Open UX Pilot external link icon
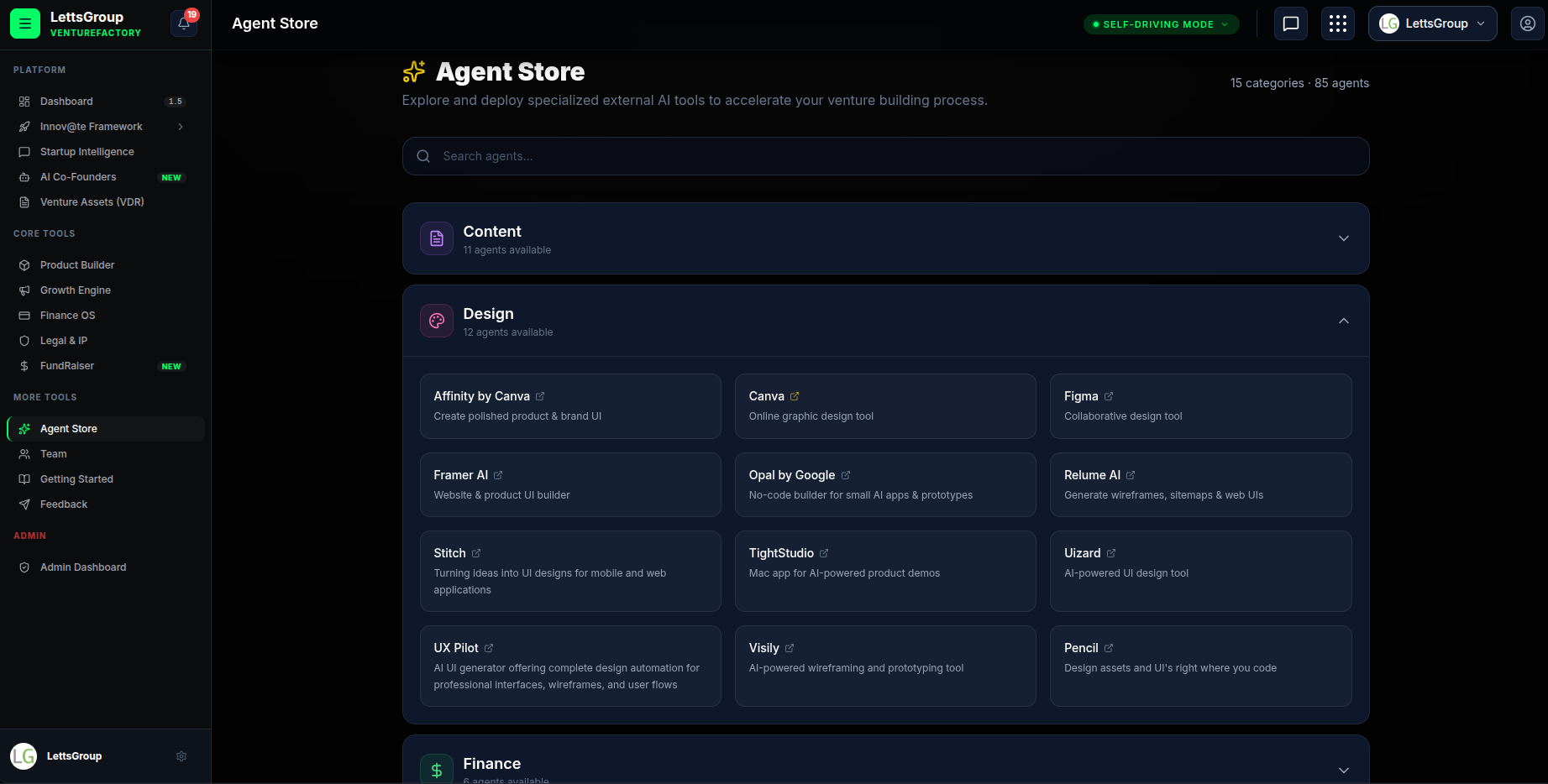The height and width of the screenshot is (784, 1548). [489, 648]
